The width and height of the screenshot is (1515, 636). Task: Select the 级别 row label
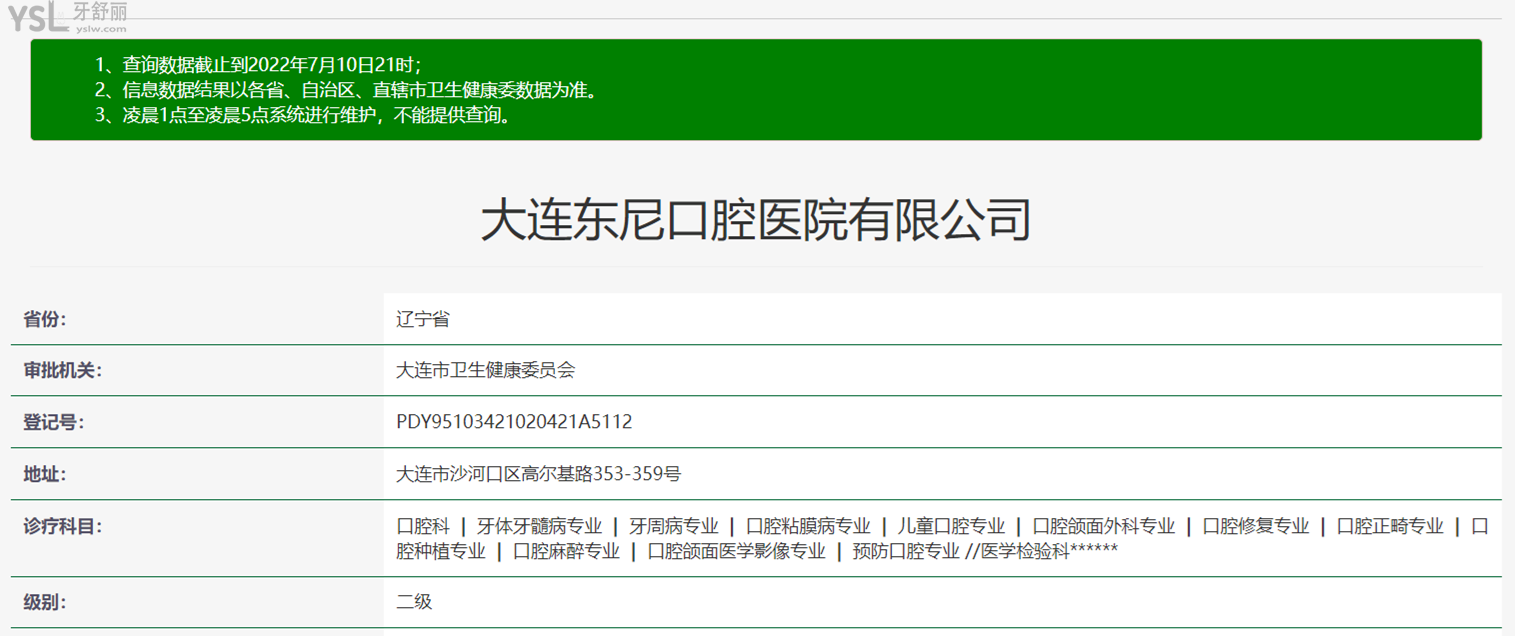pyautogui.click(x=45, y=603)
